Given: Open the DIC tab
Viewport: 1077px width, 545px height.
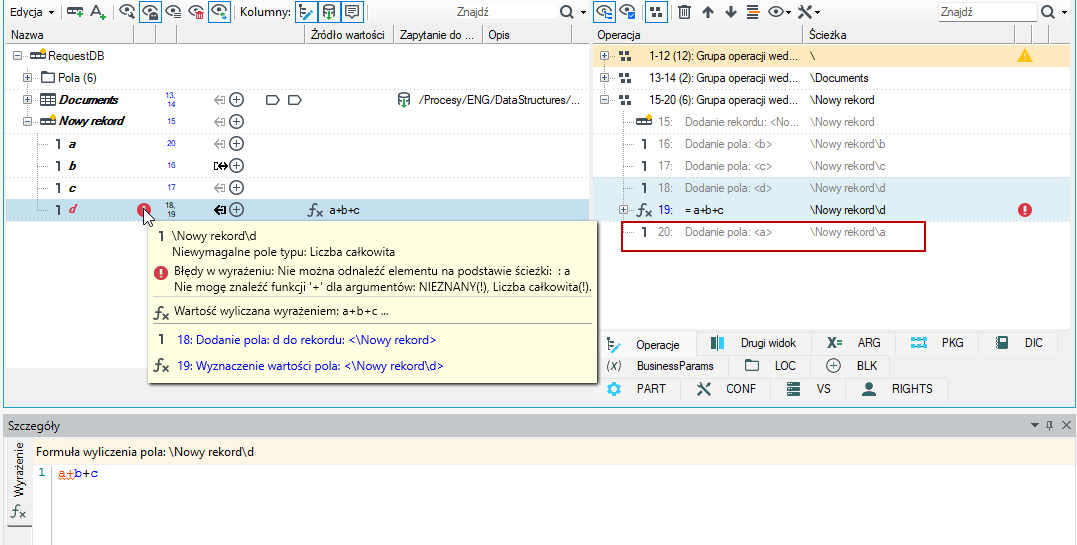Looking at the screenshot, I should click(x=1020, y=343).
